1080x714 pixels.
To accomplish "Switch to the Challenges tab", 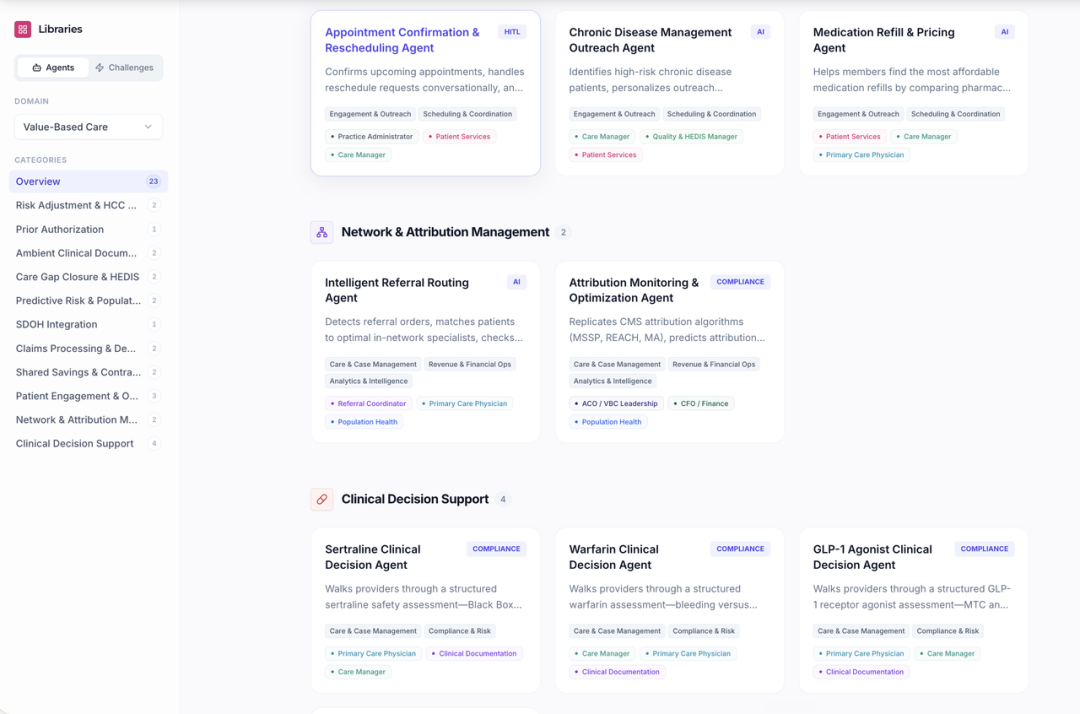I will 125,67.
